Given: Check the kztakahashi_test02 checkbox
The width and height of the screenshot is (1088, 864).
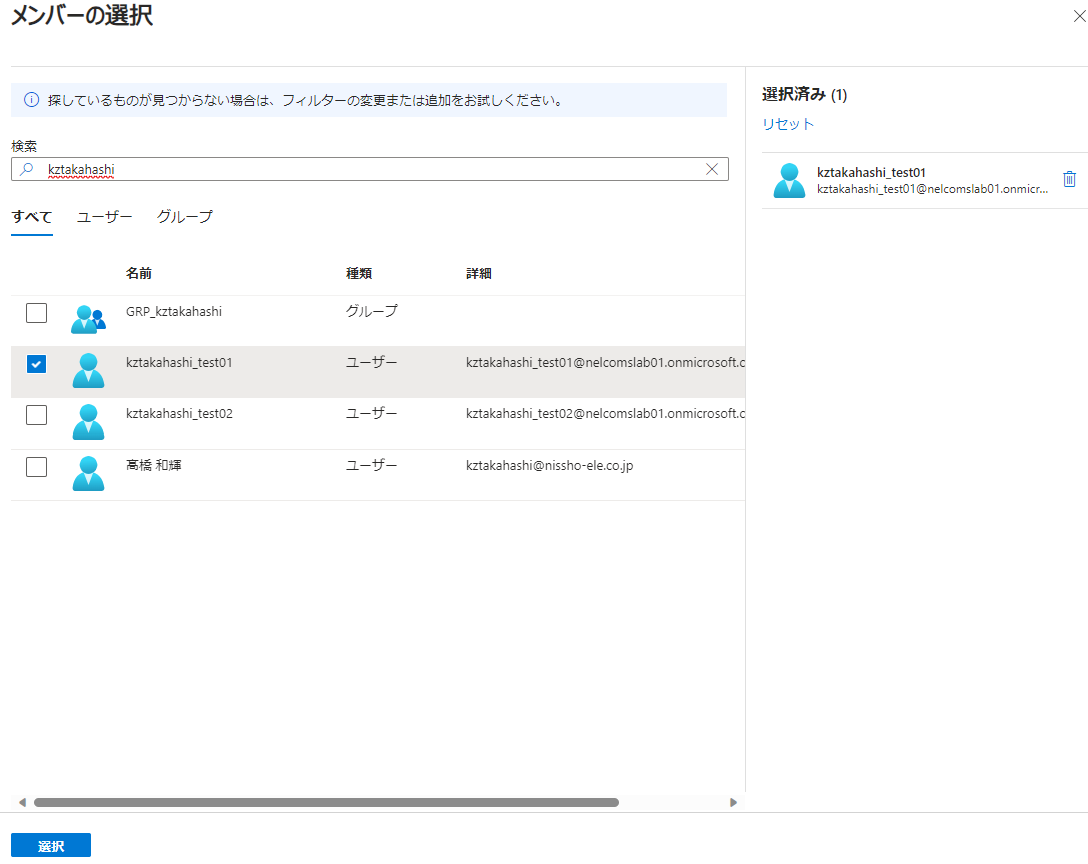Looking at the screenshot, I should pyautogui.click(x=36, y=415).
